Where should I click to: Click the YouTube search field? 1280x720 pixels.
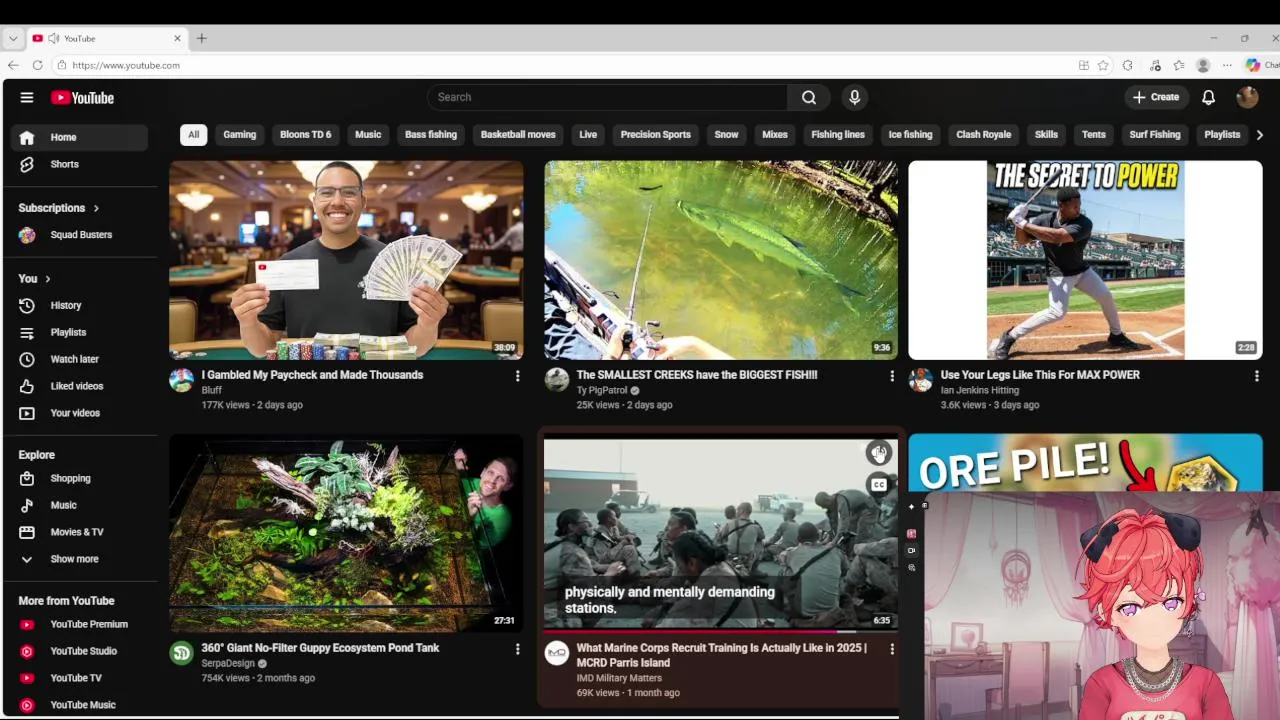point(608,97)
